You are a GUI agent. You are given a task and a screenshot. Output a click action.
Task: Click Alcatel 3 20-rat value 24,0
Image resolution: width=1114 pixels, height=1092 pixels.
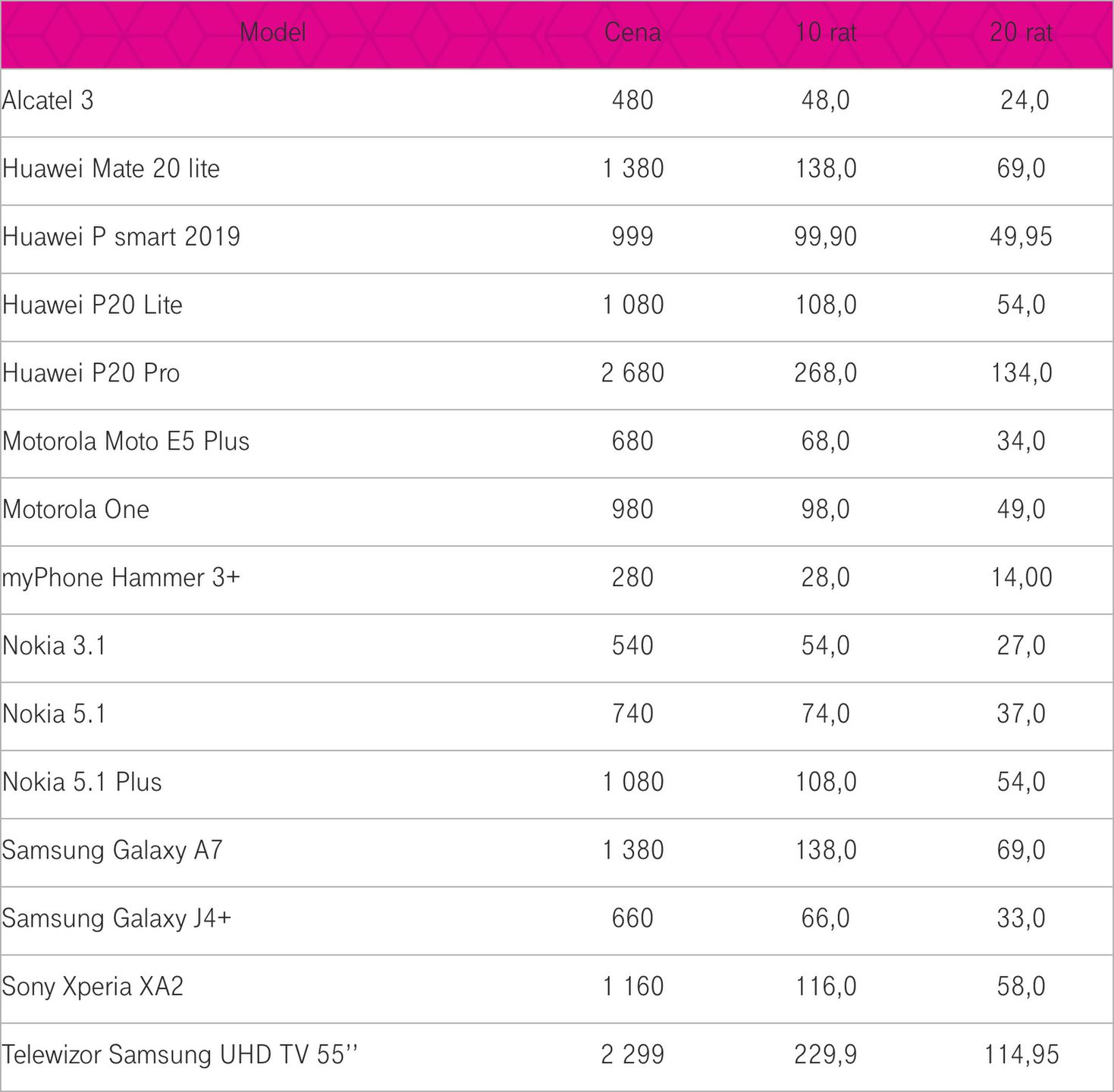[1025, 100]
